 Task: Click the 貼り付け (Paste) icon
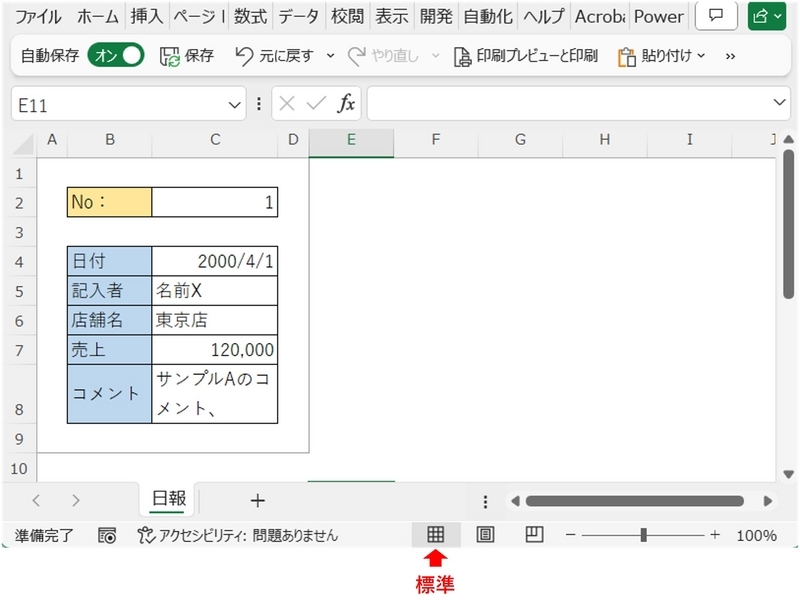click(629, 56)
